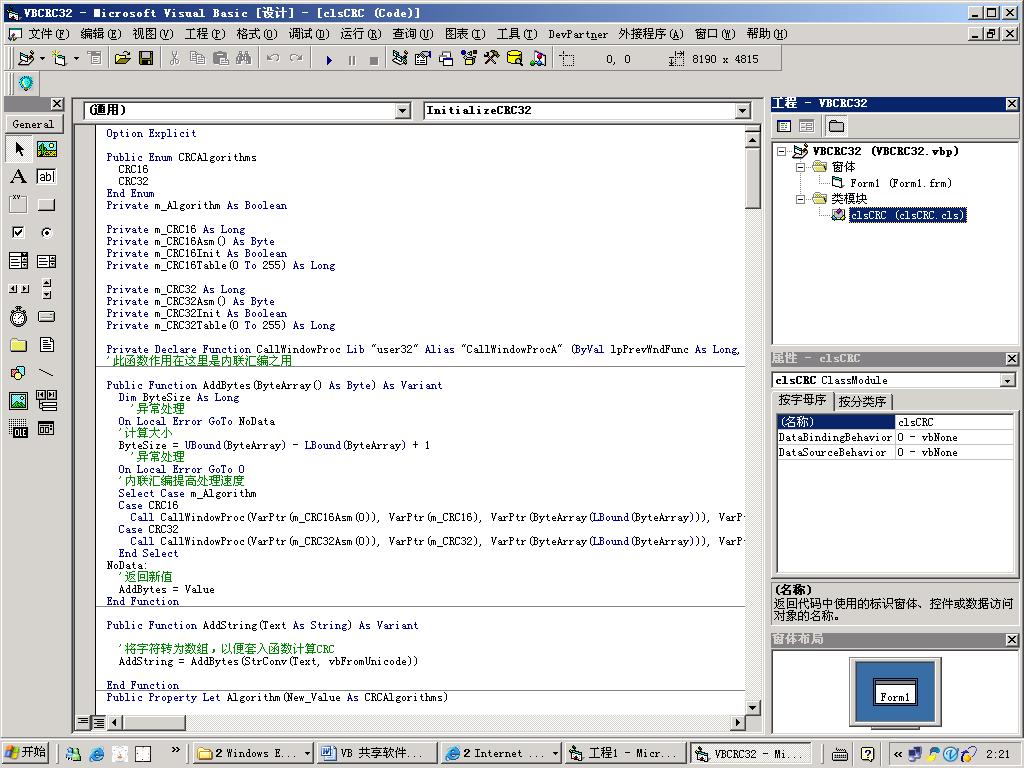Screen dimensions: 1024x768
Task: Close the toolbox panel
Action: point(57,103)
